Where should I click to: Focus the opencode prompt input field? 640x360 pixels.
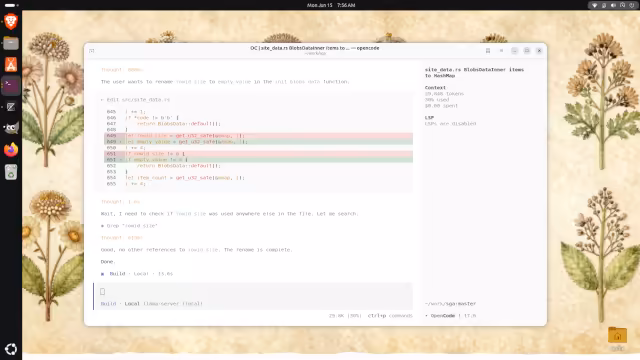(x=253, y=291)
